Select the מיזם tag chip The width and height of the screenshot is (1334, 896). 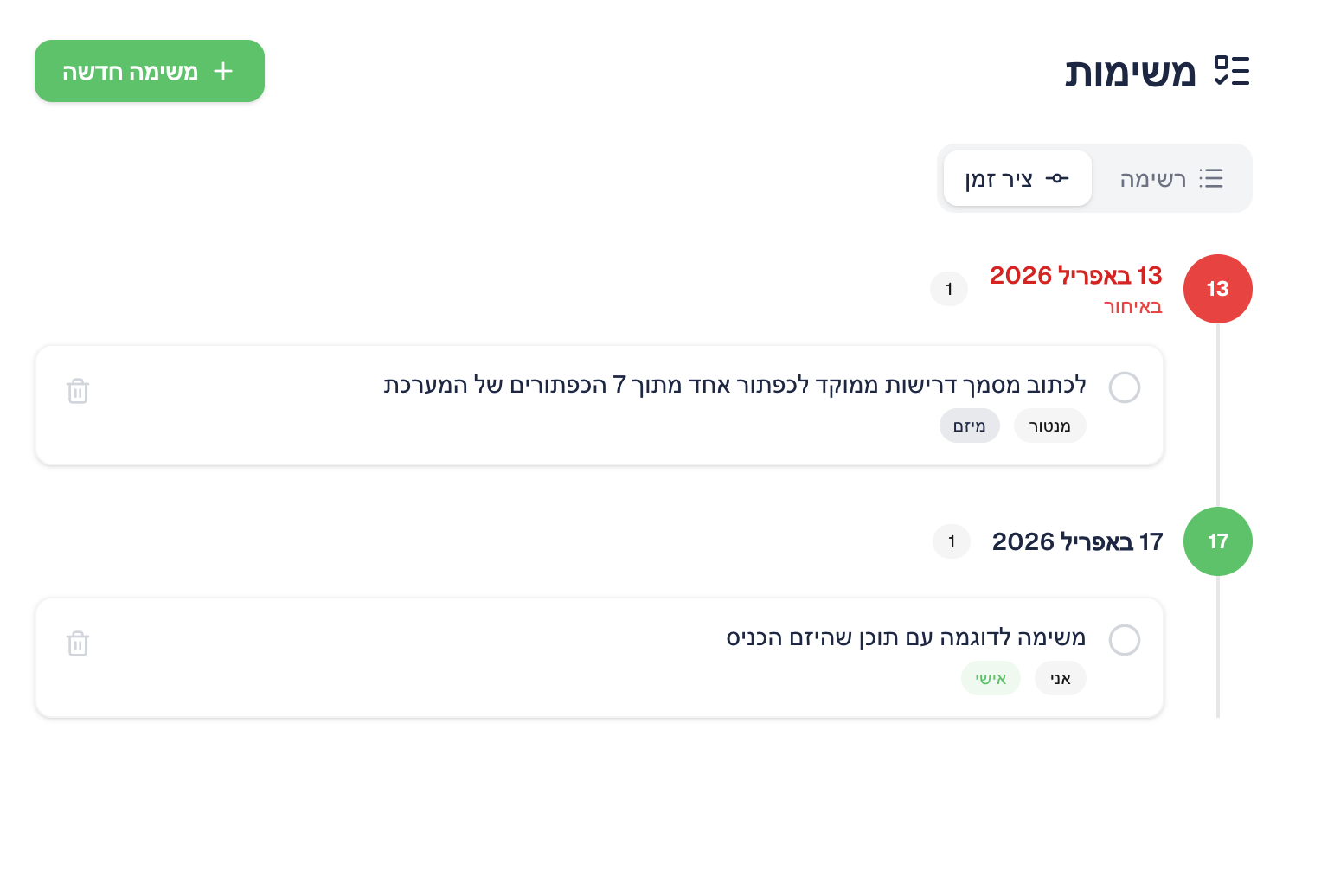[x=969, y=426]
